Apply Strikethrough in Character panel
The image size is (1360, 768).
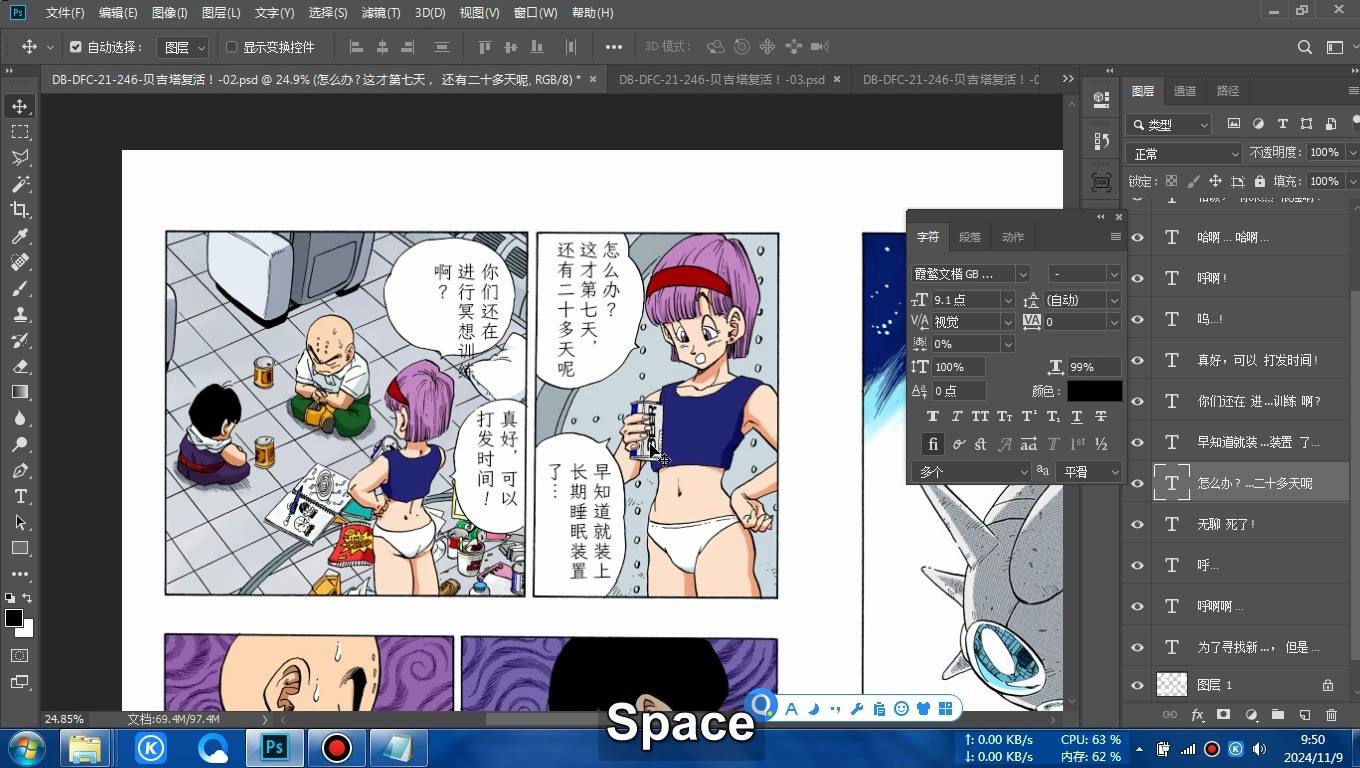(x=1101, y=417)
